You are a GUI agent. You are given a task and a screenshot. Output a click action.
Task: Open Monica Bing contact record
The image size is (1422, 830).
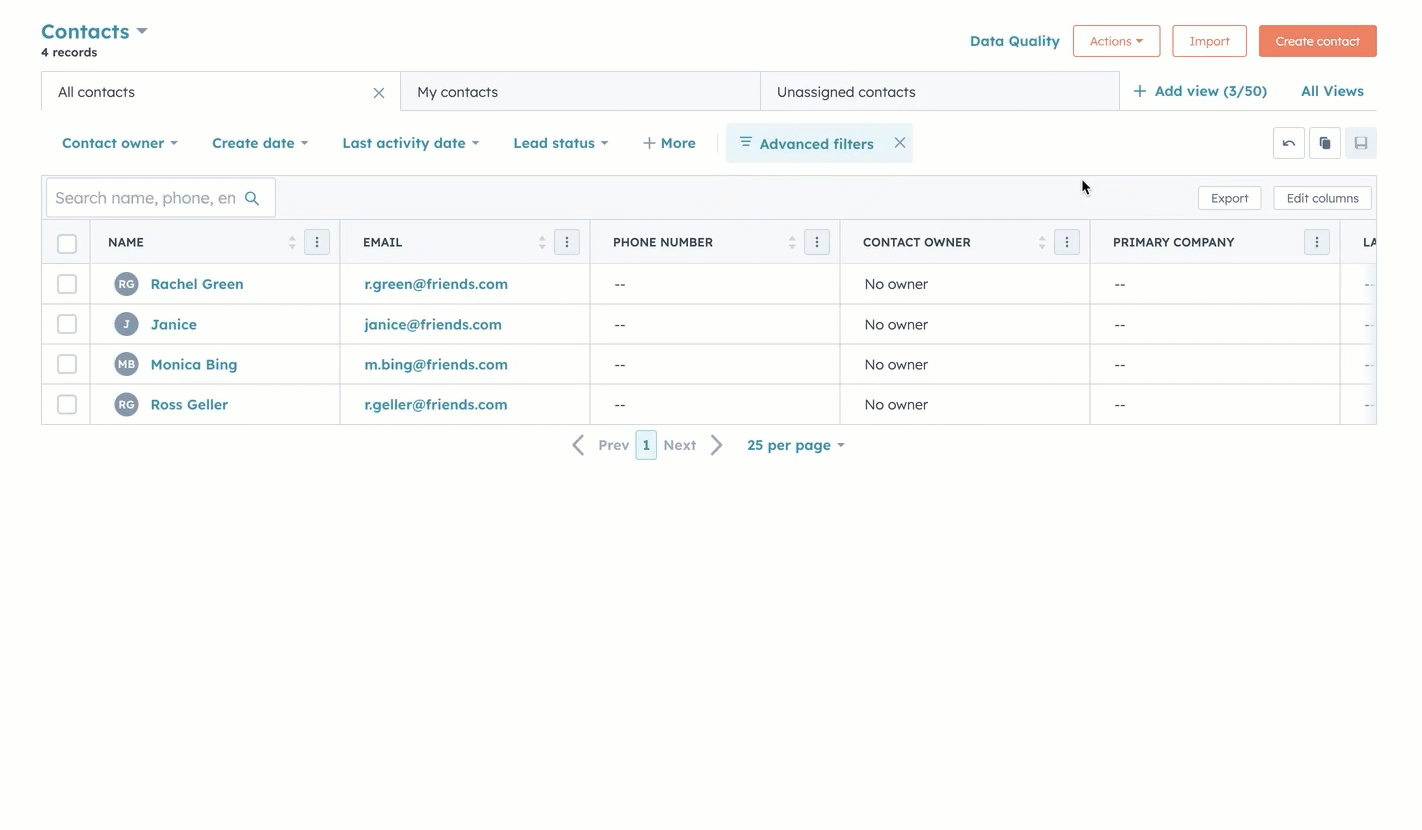click(x=194, y=364)
